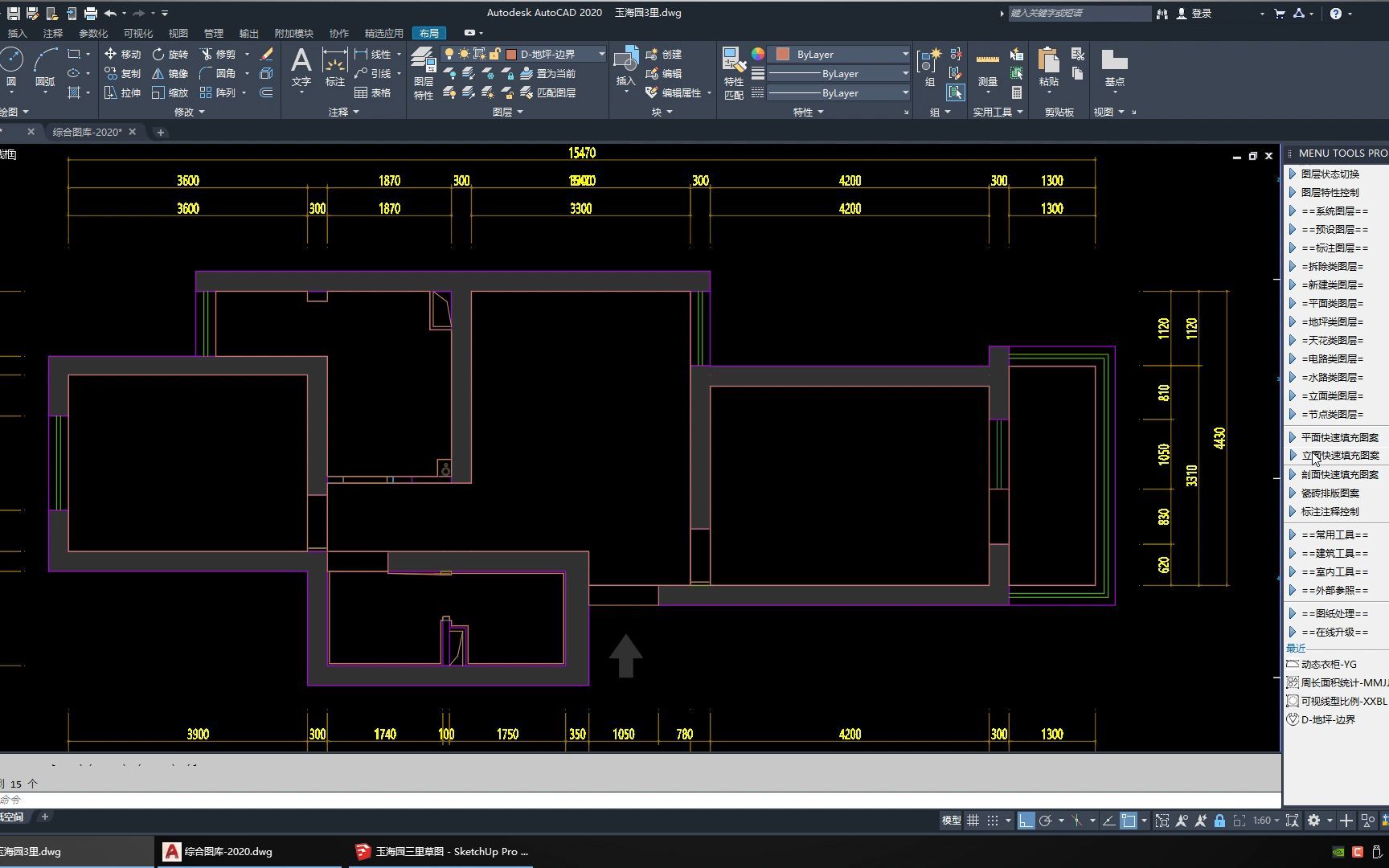This screenshot has height=868, width=1389.
Task: Switch to SketchUp Pro taskbar window
Action: 441,851
